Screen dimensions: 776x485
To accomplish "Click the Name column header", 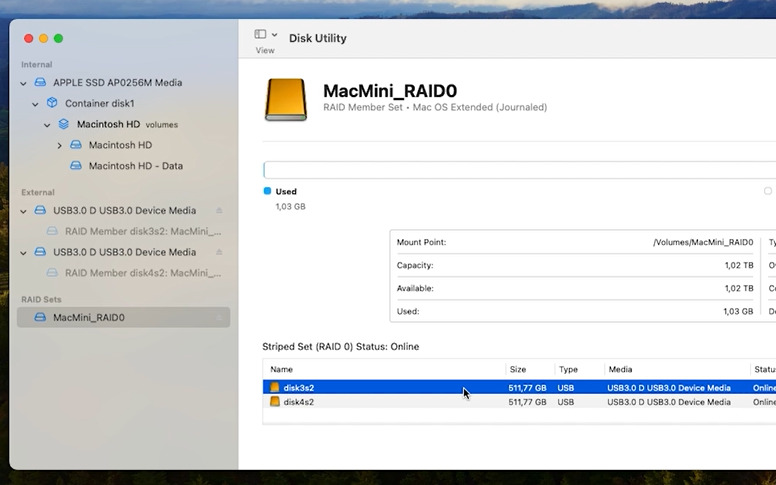I will [282, 369].
